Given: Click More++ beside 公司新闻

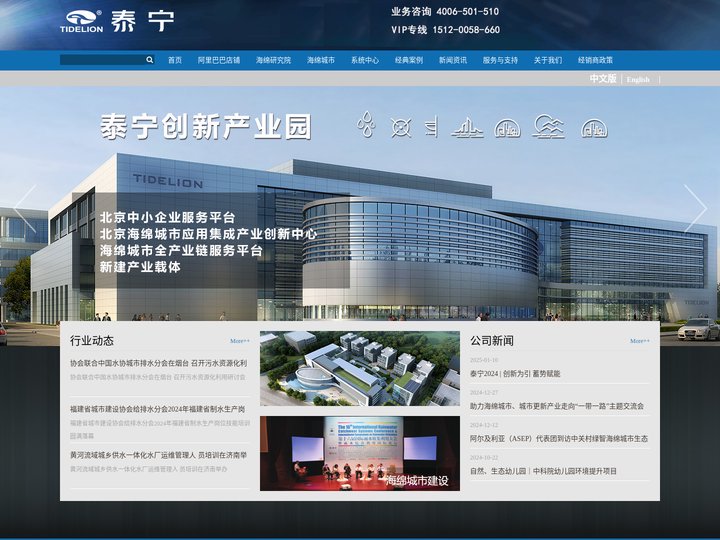Looking at the screenshot, I should pyautogui.click(x=640, y=341).
